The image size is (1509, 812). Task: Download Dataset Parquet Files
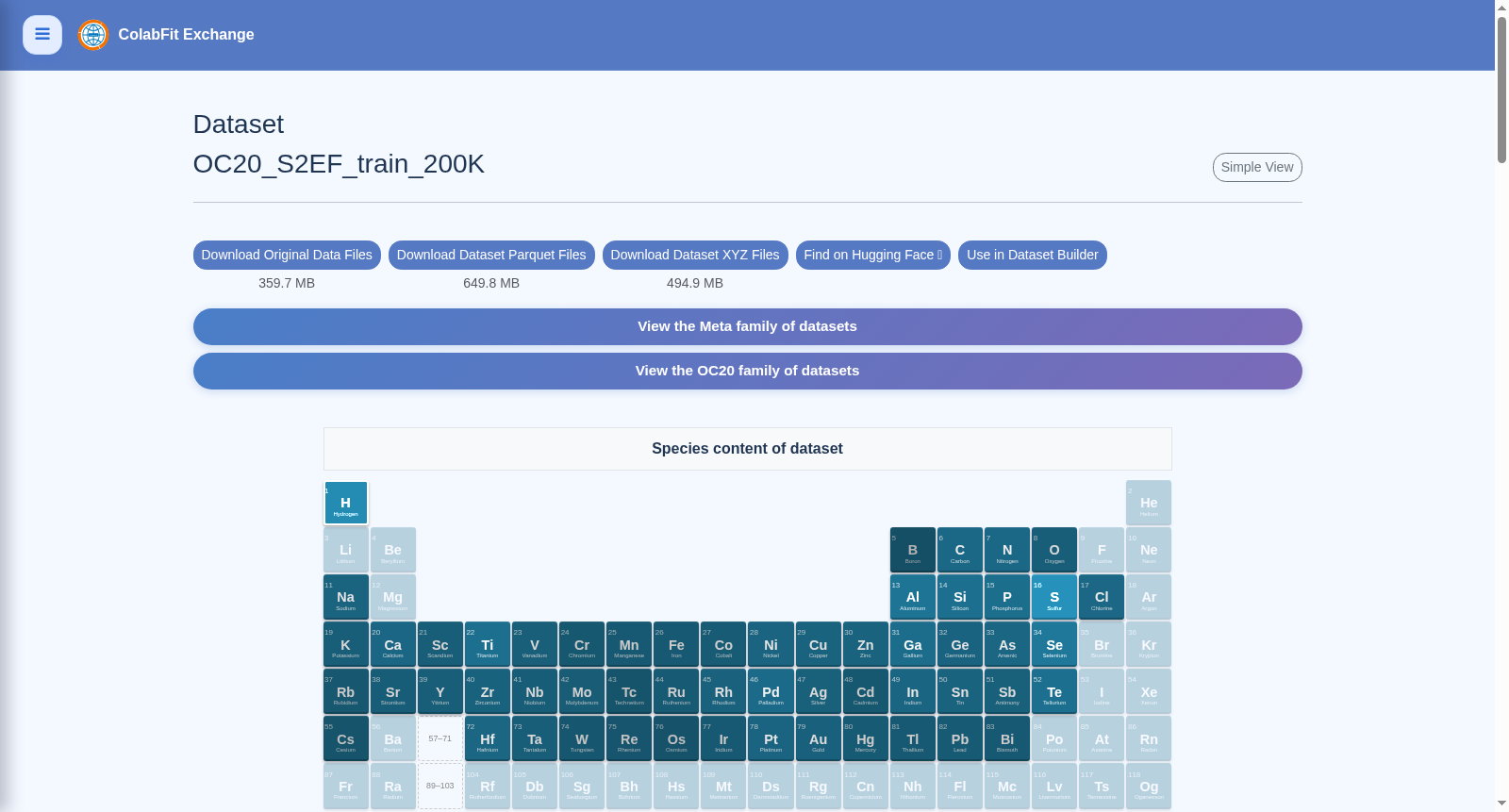491,255
